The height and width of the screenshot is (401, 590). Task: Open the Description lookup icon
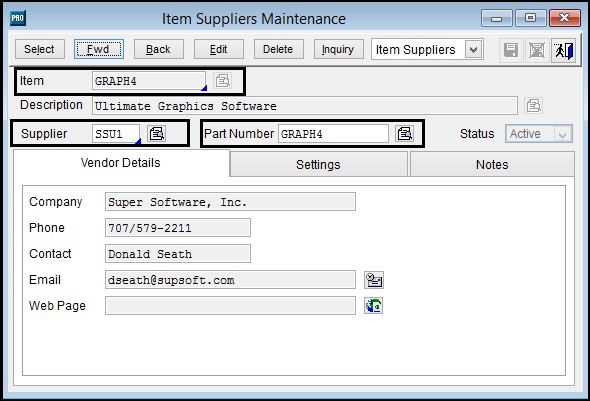pos(534,105)
